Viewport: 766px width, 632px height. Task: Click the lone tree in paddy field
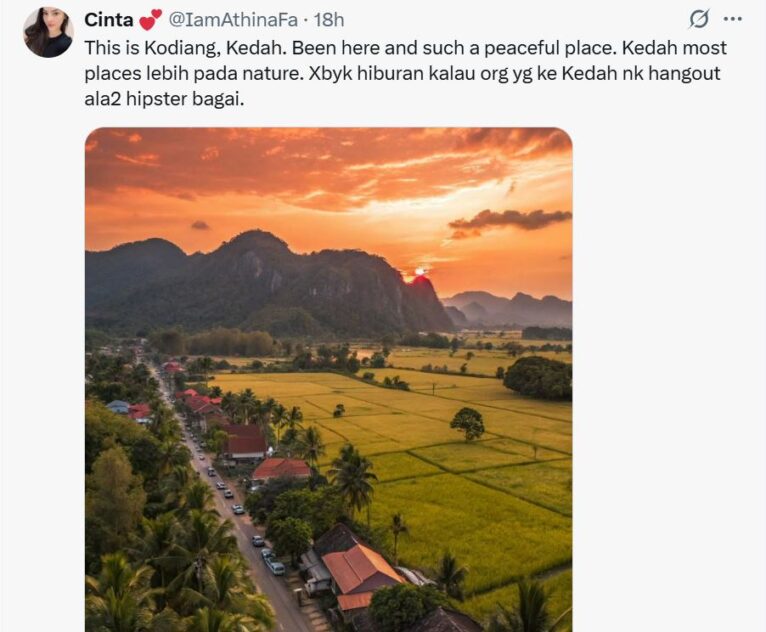click(467, 423)
